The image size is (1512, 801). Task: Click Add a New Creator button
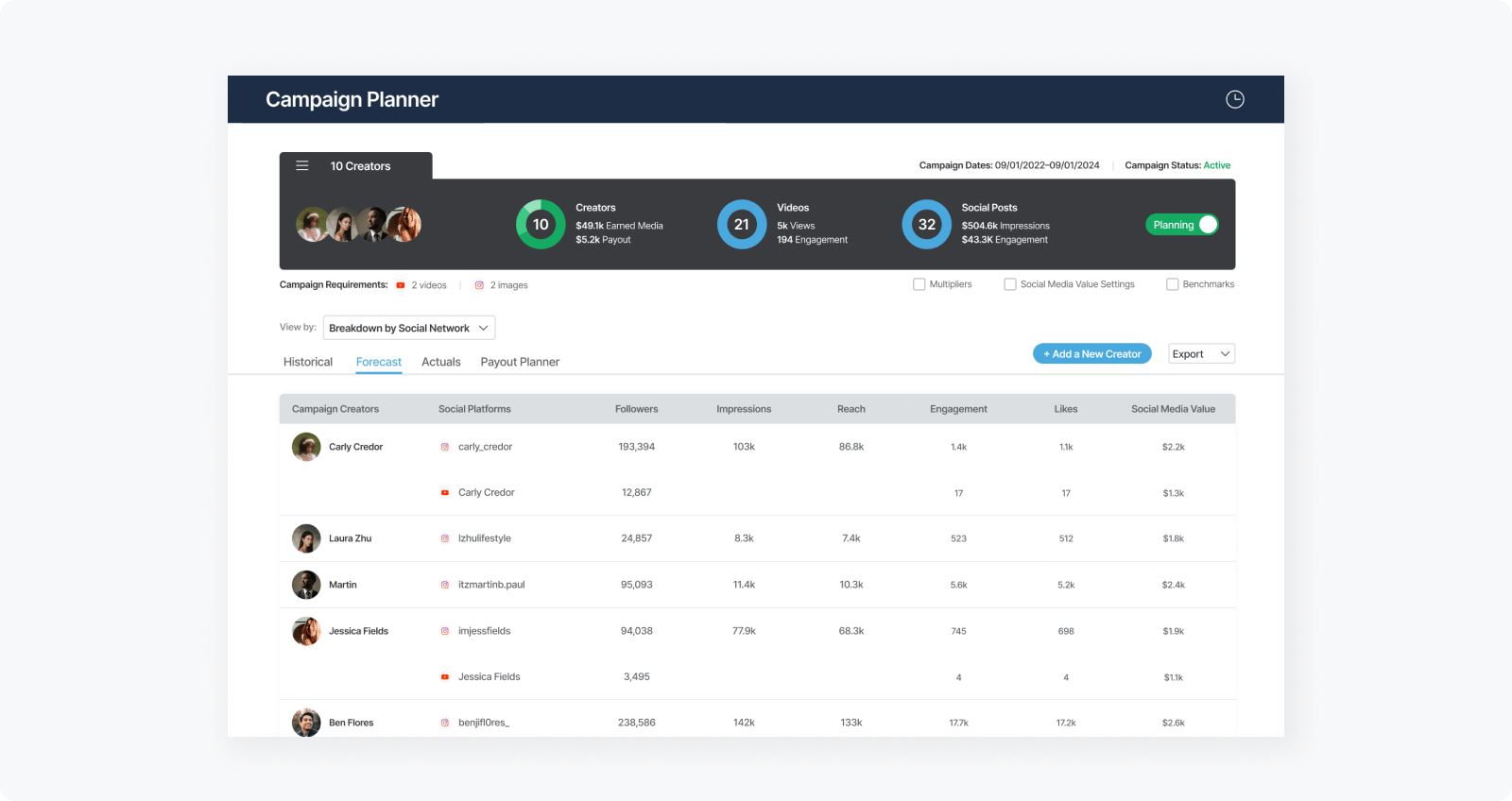1092,354
